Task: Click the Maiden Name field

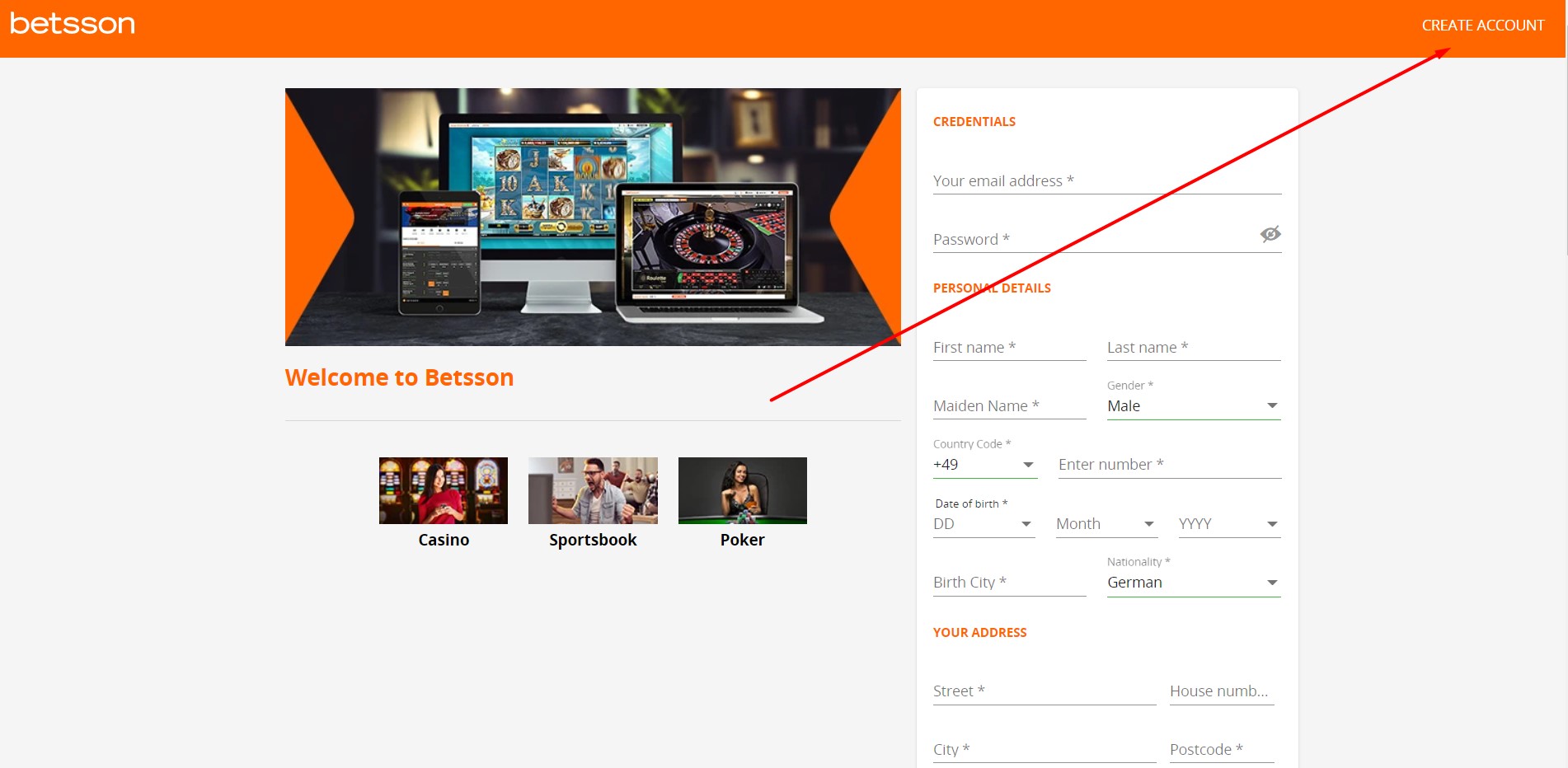Action: [1010, 405]
